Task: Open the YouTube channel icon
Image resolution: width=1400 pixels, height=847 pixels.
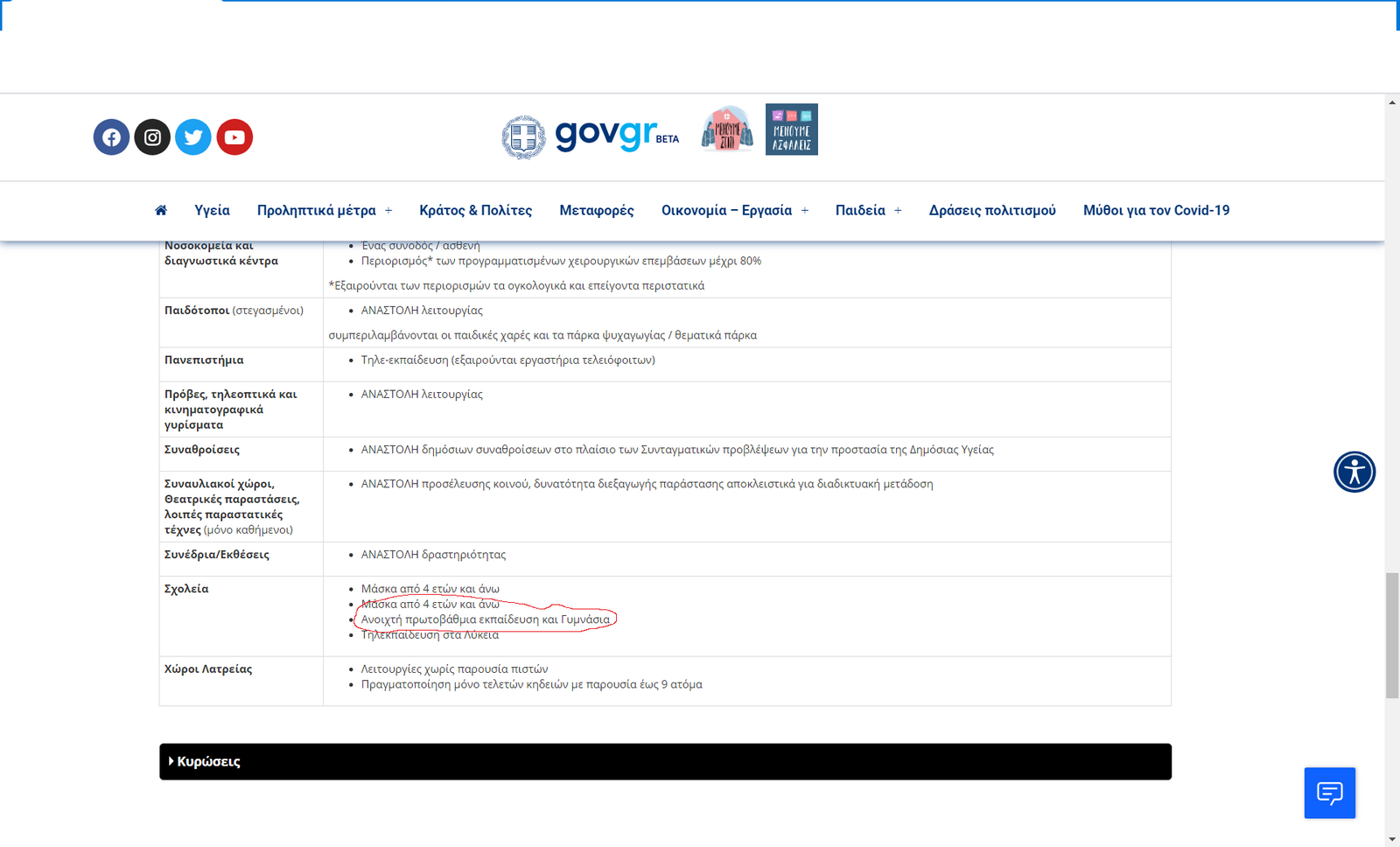Action: (234, 137)
